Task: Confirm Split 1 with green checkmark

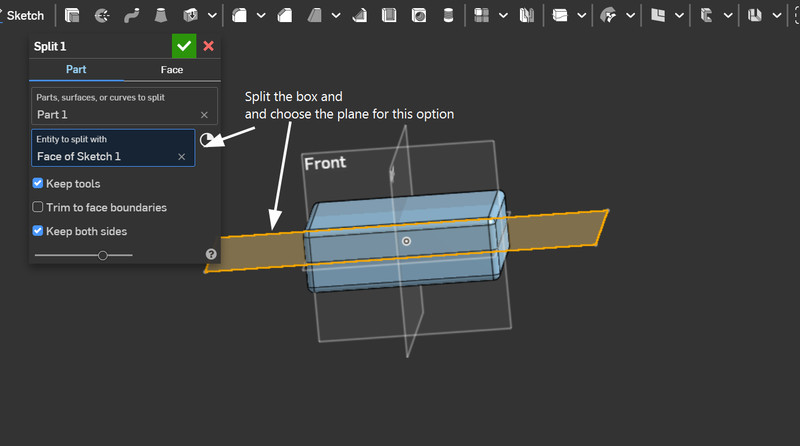Action: point(184,46)
